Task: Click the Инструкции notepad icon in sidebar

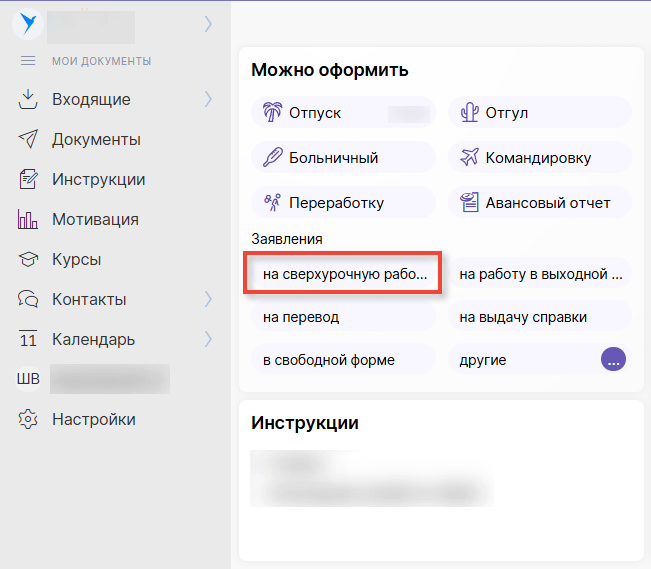Action: pos(28,180)
